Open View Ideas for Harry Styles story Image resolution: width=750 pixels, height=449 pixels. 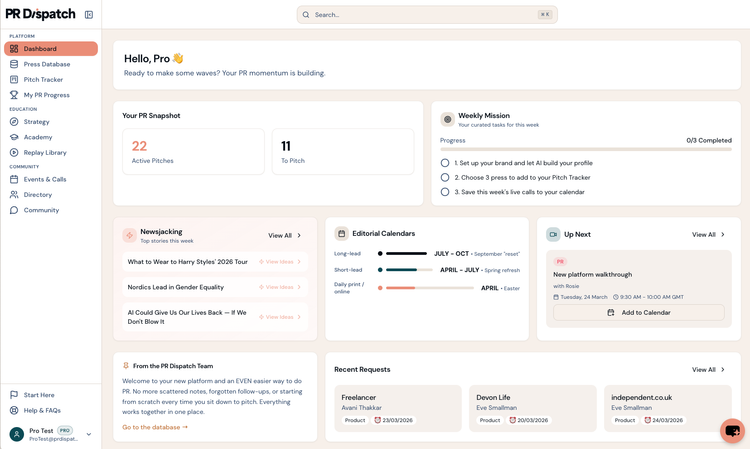[280, 262]
